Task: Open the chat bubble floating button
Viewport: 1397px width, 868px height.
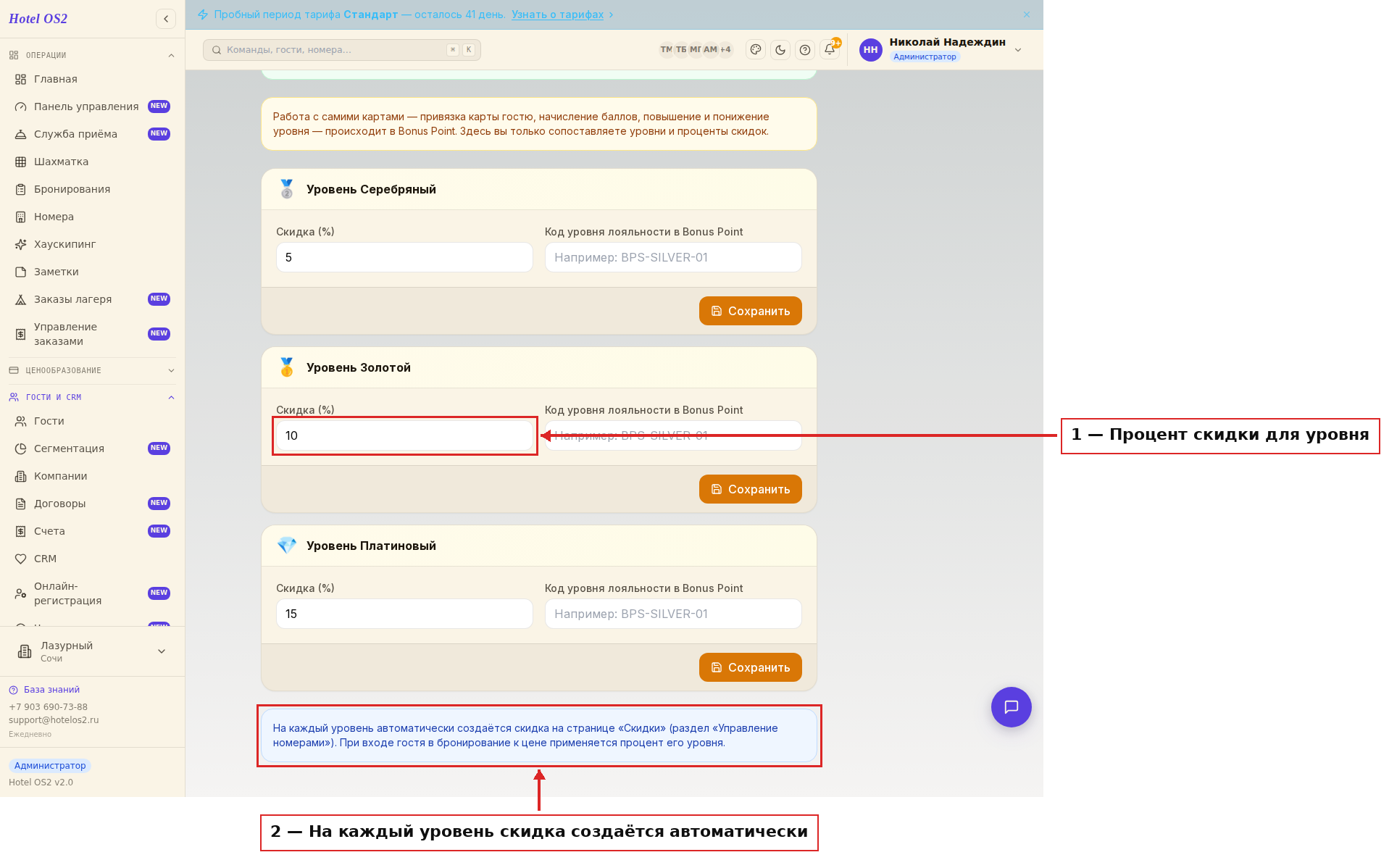Action: tap(1012, 707)
